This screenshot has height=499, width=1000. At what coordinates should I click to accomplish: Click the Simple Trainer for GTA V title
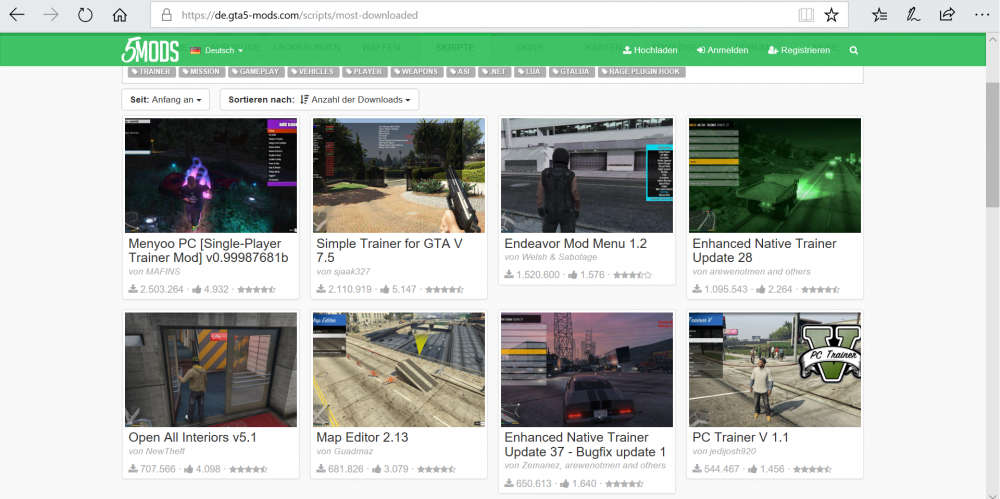(390, 250)
